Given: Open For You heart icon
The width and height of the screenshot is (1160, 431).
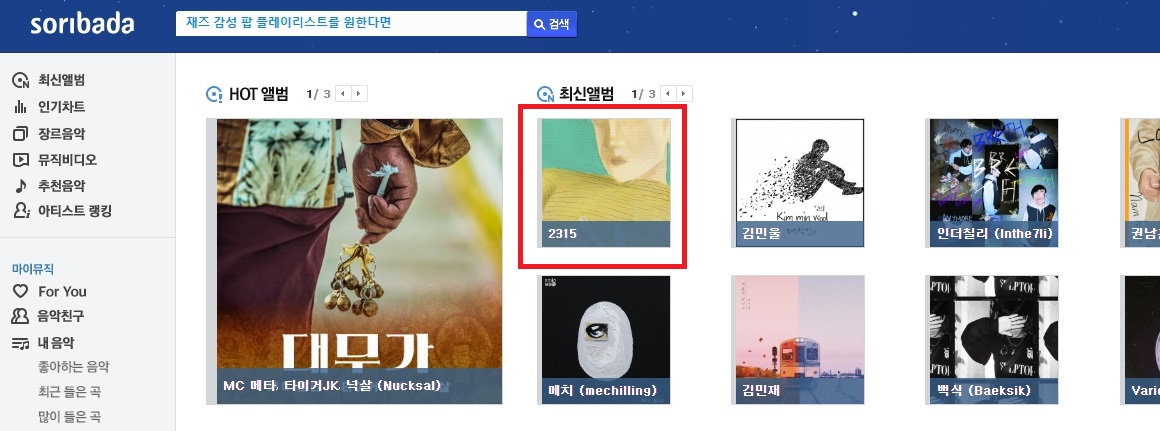Looking at the screenshot, I should coord(21,291).
